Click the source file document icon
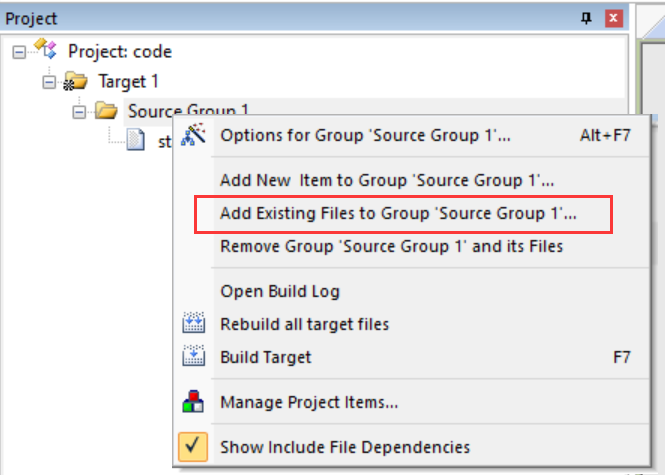 (x=137, y=141)
